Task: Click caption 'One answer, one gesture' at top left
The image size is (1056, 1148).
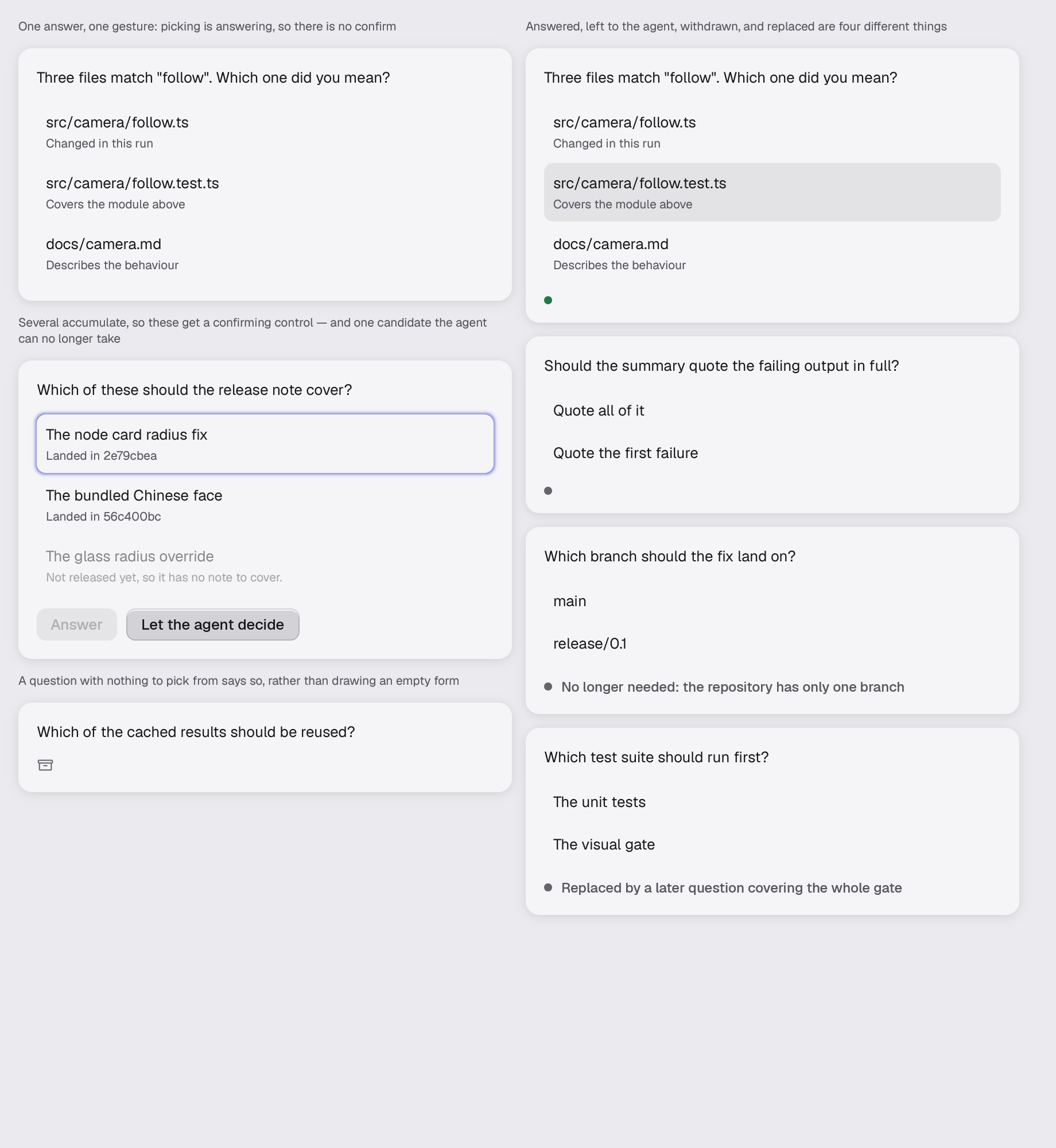Action: [x=207, y=26]
